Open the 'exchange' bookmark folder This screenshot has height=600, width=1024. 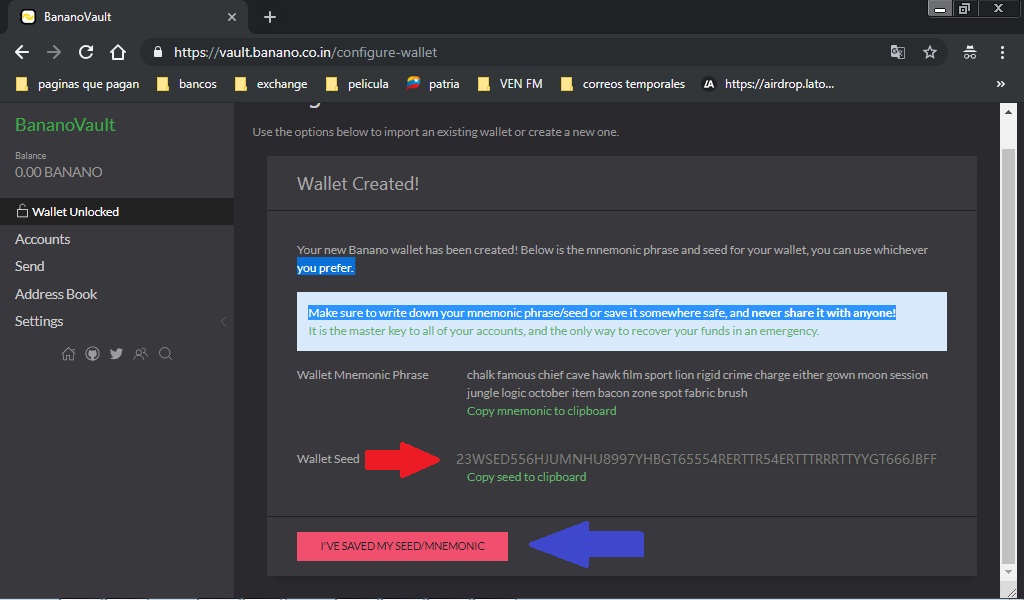pos(272,84)
